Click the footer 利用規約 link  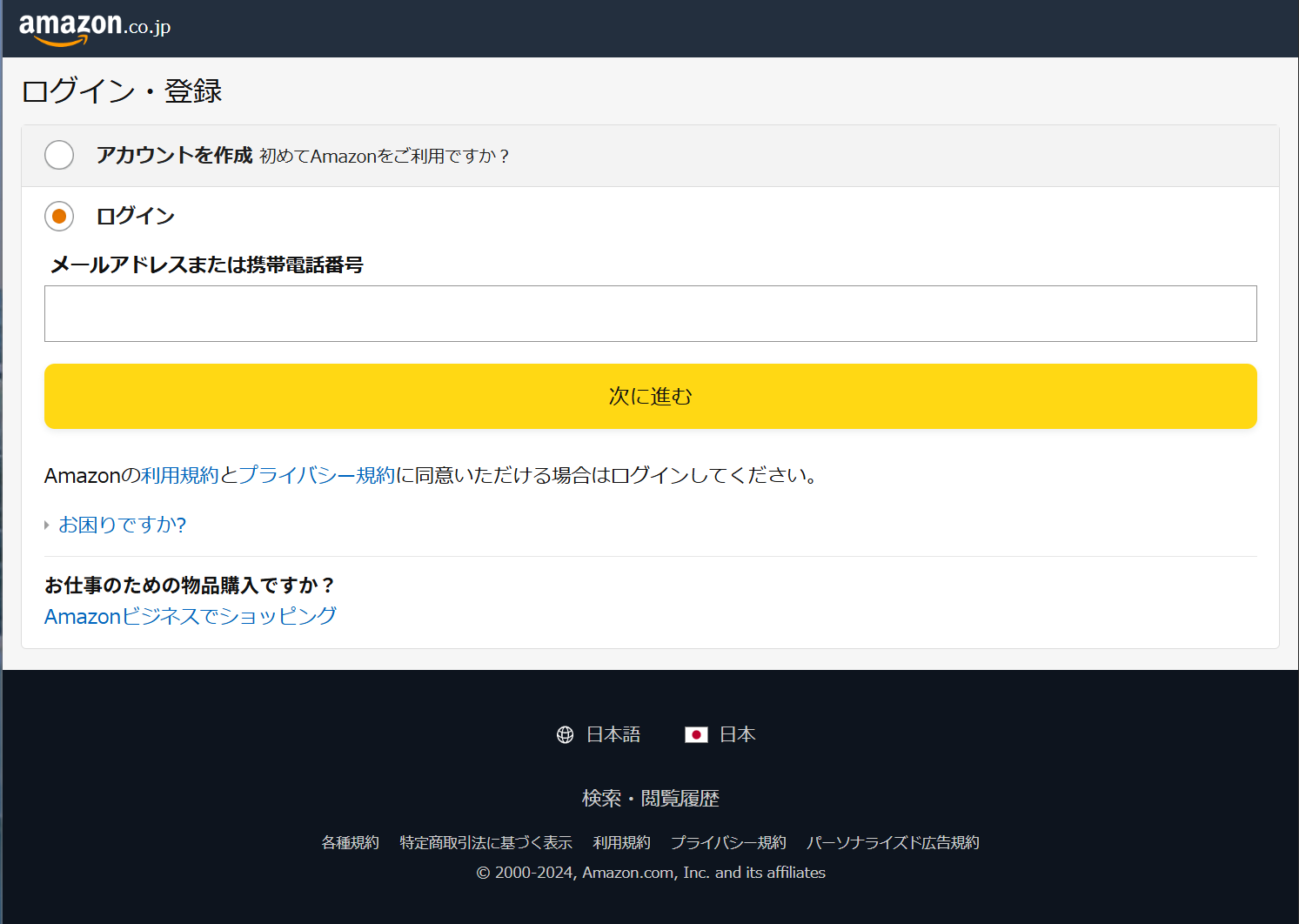click(x=621, y=843)
